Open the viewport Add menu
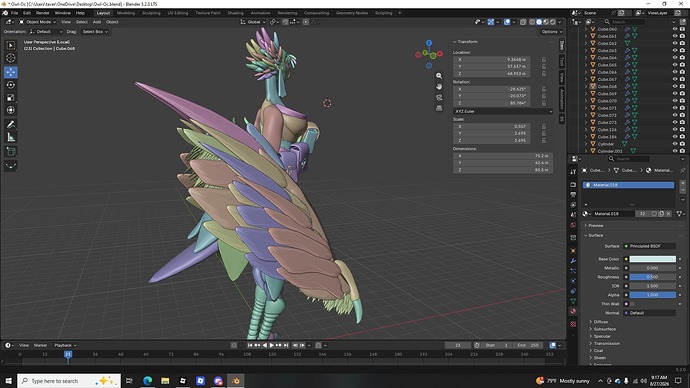 click(x=97, y=22)
